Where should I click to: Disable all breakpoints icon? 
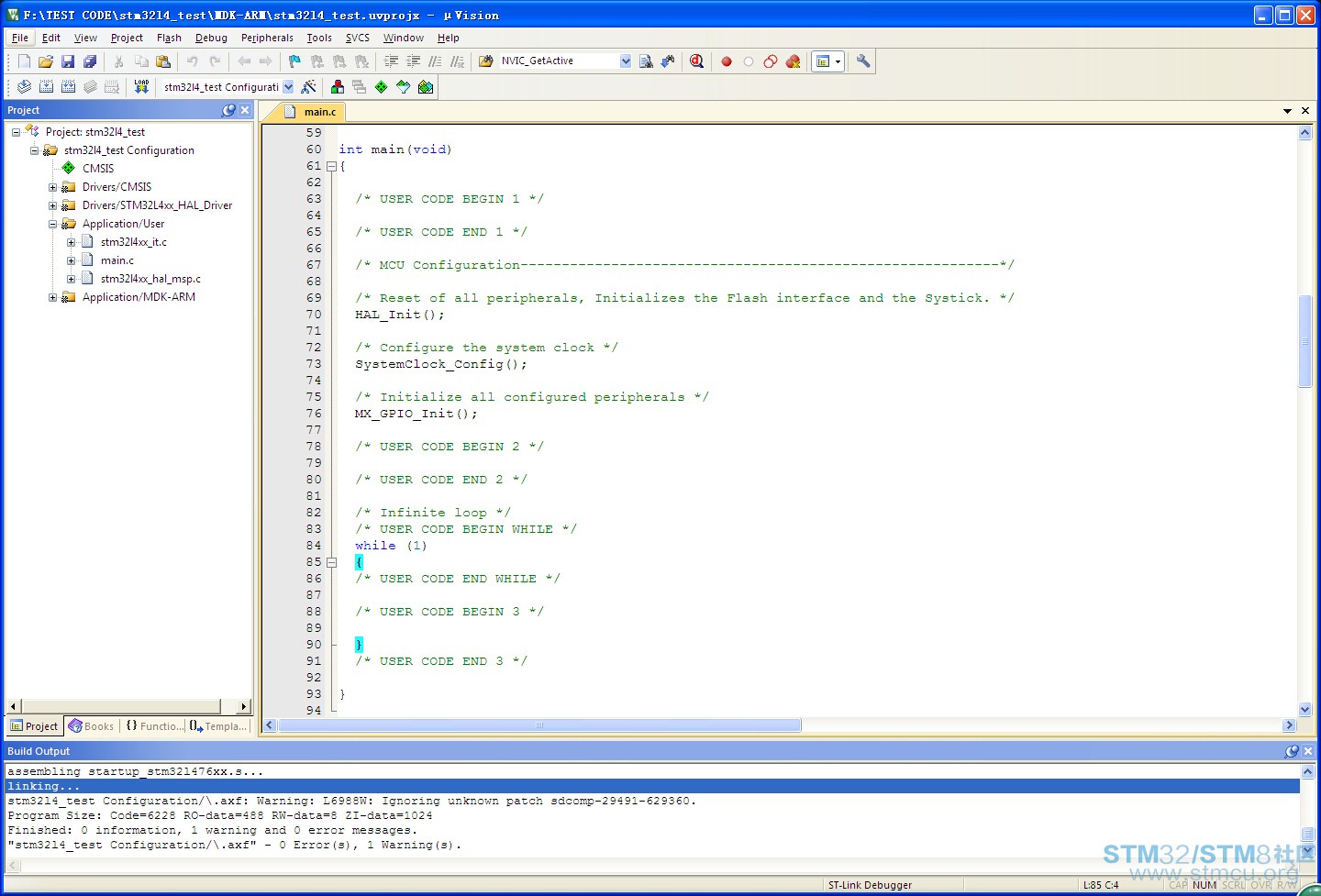(771, 61)
